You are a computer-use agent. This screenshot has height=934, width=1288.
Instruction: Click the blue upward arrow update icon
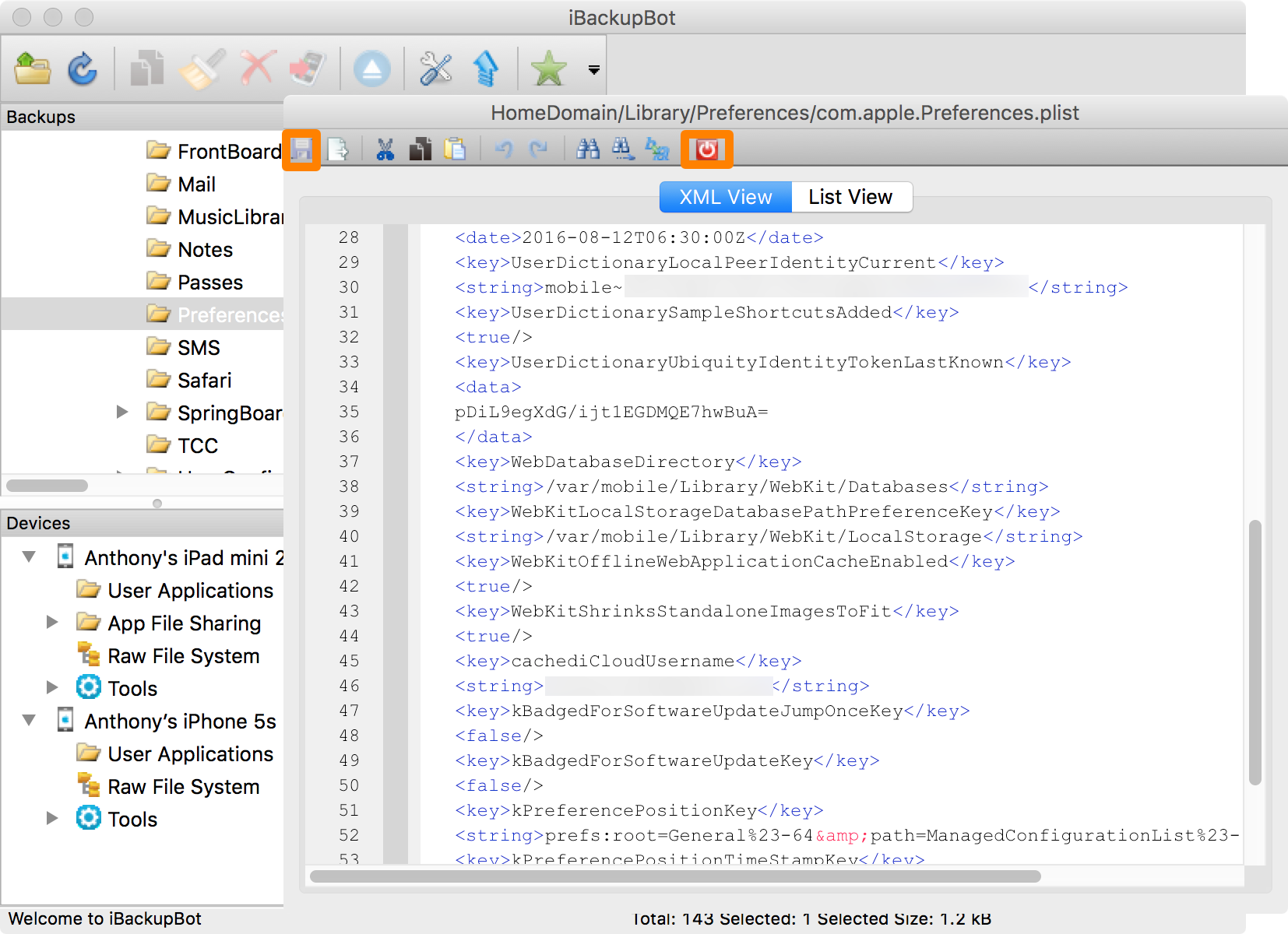click(x=486, y=68)
